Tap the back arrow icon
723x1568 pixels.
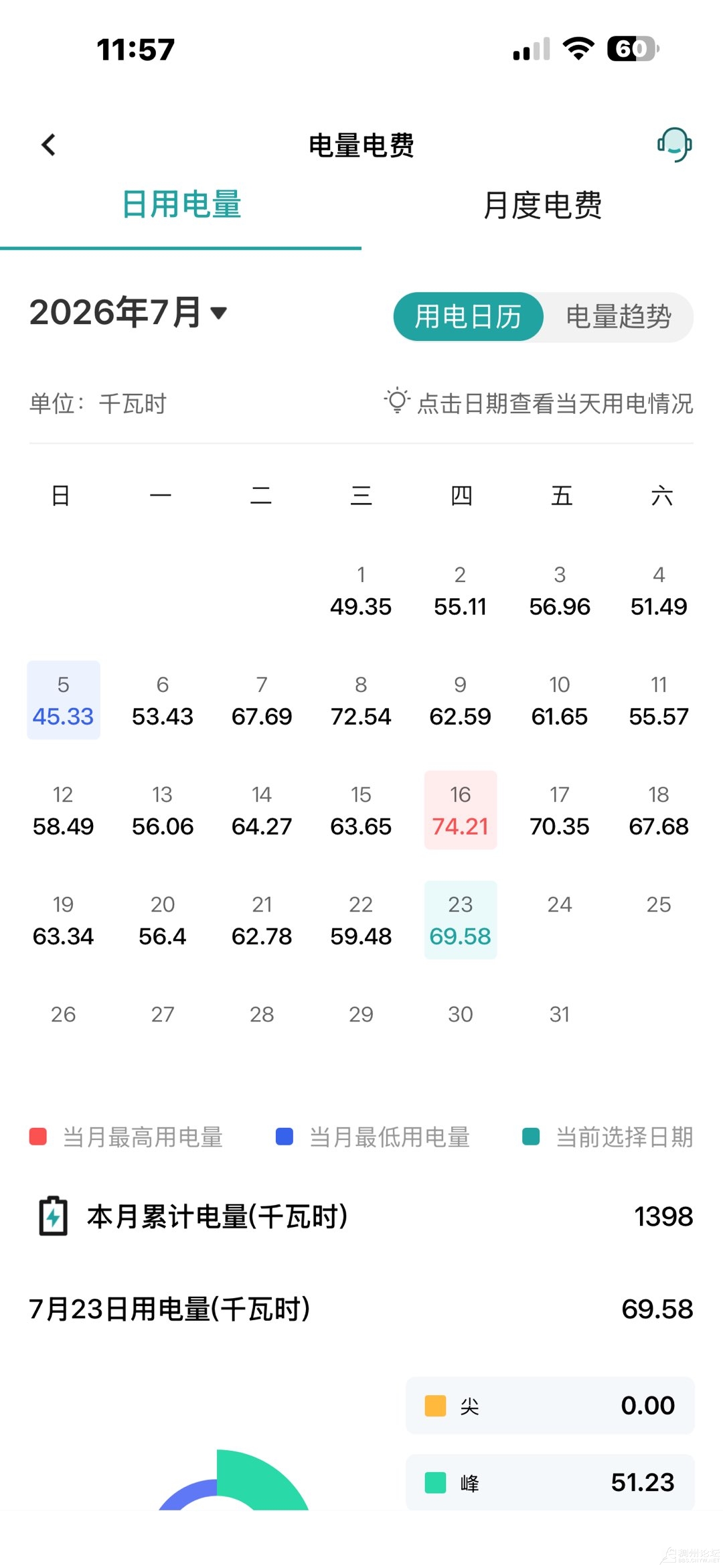[48, 145]
